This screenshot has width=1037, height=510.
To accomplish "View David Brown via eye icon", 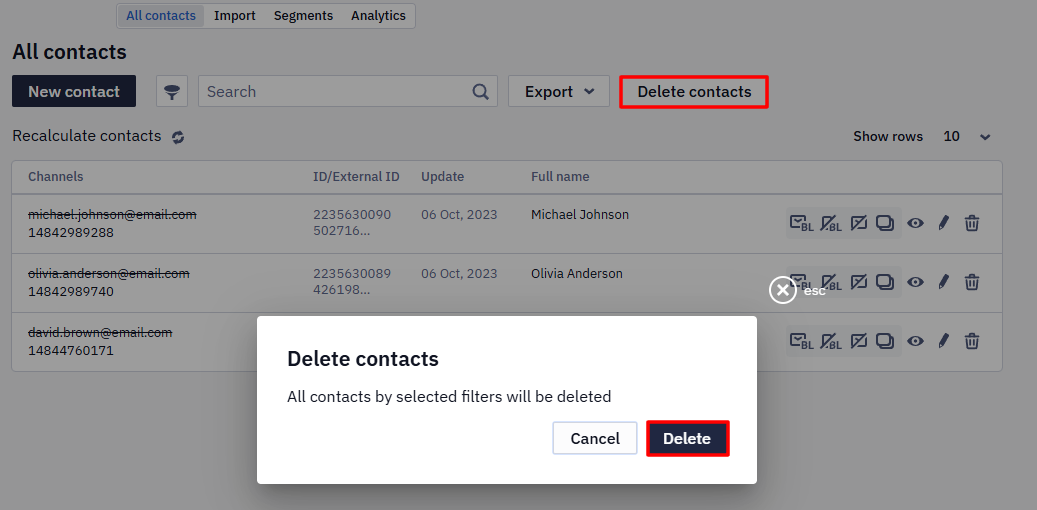I will [x=915, y=341].
